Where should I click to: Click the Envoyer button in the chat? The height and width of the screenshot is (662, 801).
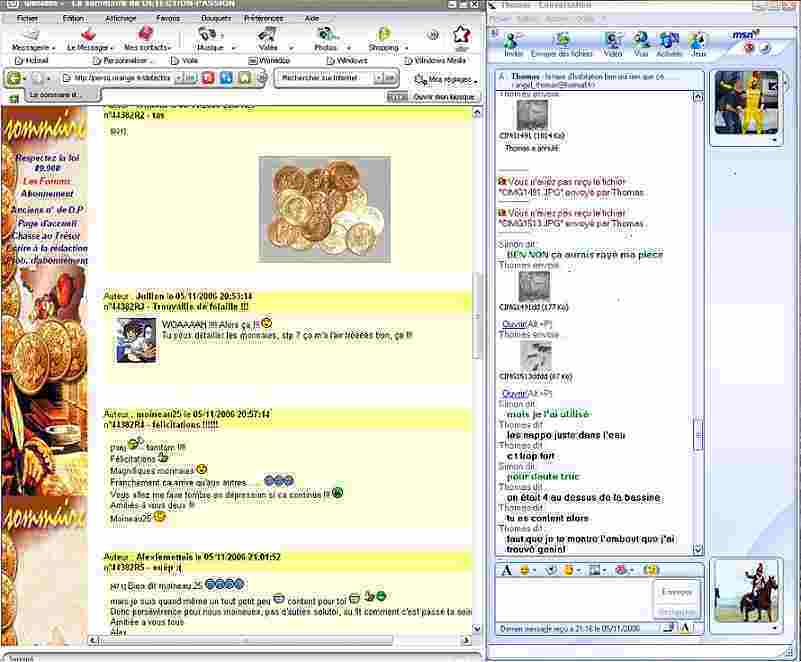coord(676,592)
